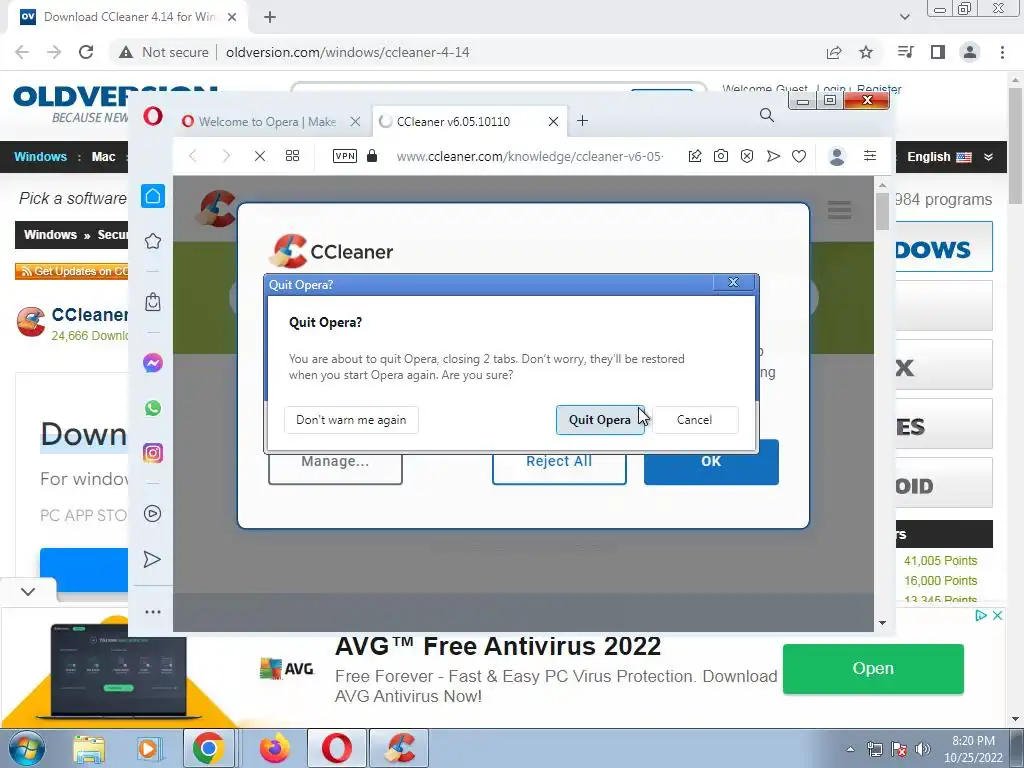Image resolution: width=1024 pixels, height=768 pixels.
Task: Open Opera My Flow send icon in toolbar
Action: [x=773, y=156]
